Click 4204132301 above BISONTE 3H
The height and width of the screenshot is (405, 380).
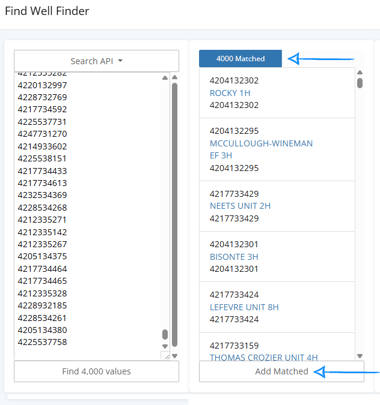point(234,244)
